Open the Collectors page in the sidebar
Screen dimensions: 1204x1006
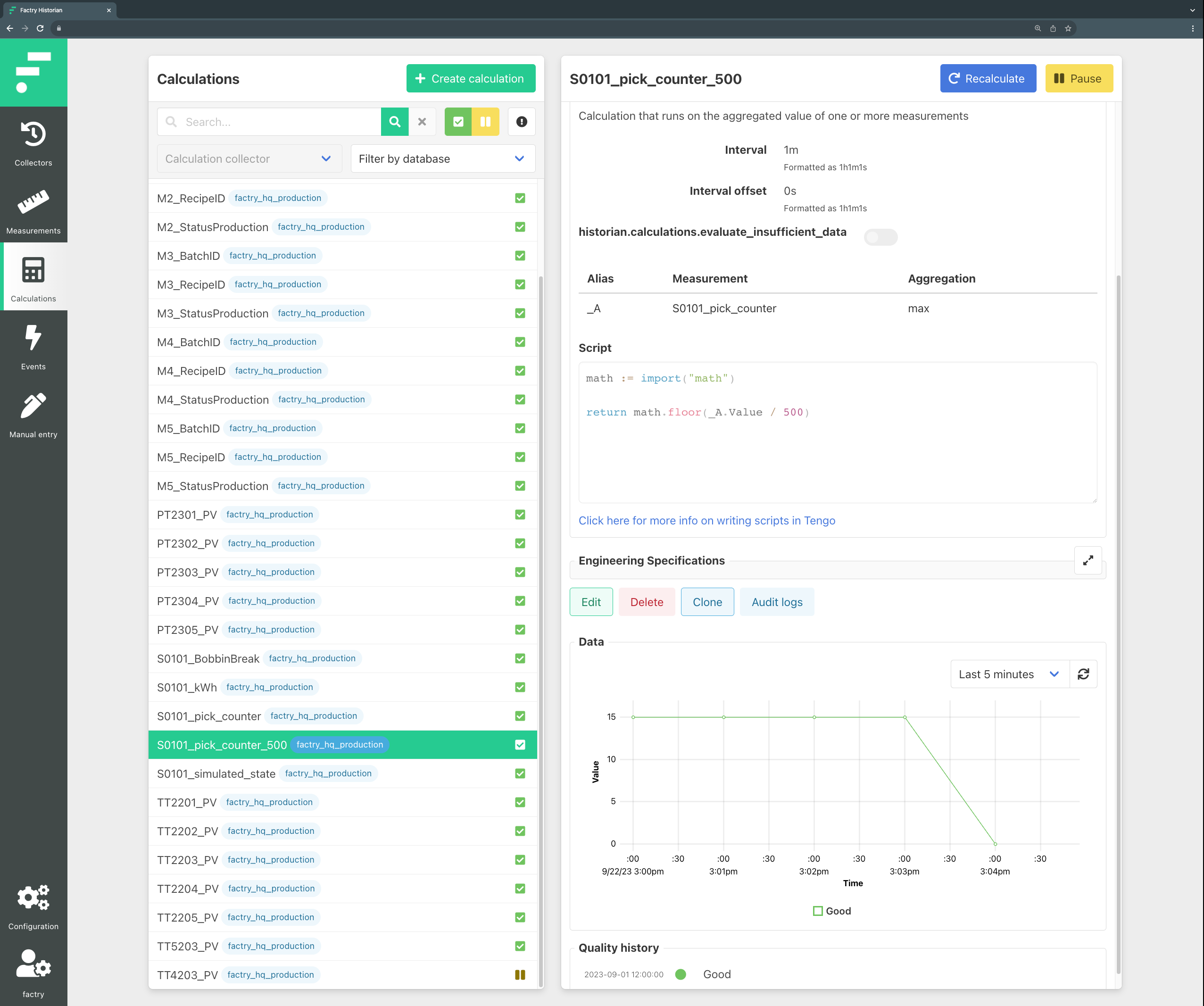33,143
